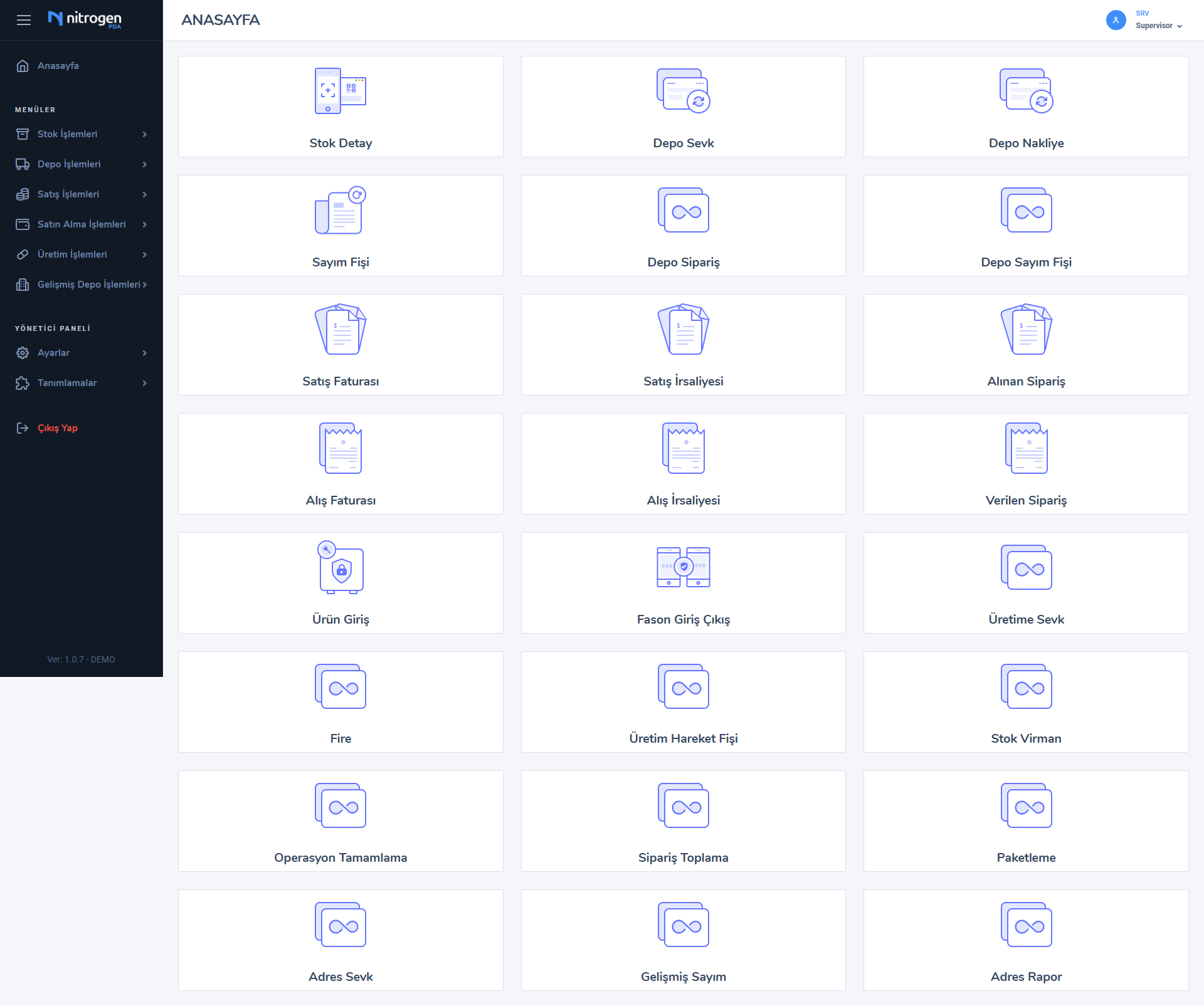Open the Sipariş Toplama tile
The width and height of the screenshot is (1204, 1006).
tap(683, 821)
